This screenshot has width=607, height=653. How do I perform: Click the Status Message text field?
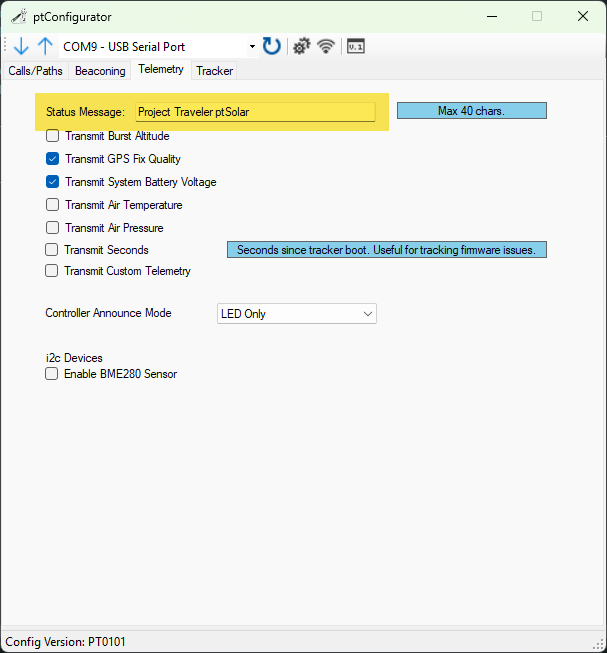click(255, 112)
